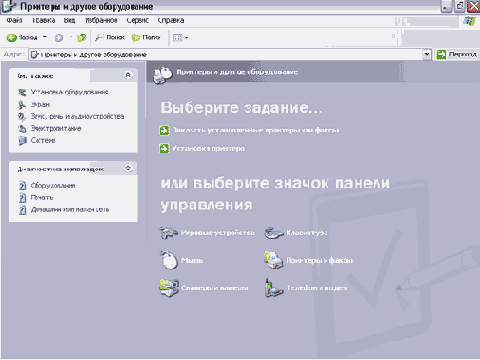Open the Избранное menu
This screenshot has height=360, width=480.
pos(101,20)
